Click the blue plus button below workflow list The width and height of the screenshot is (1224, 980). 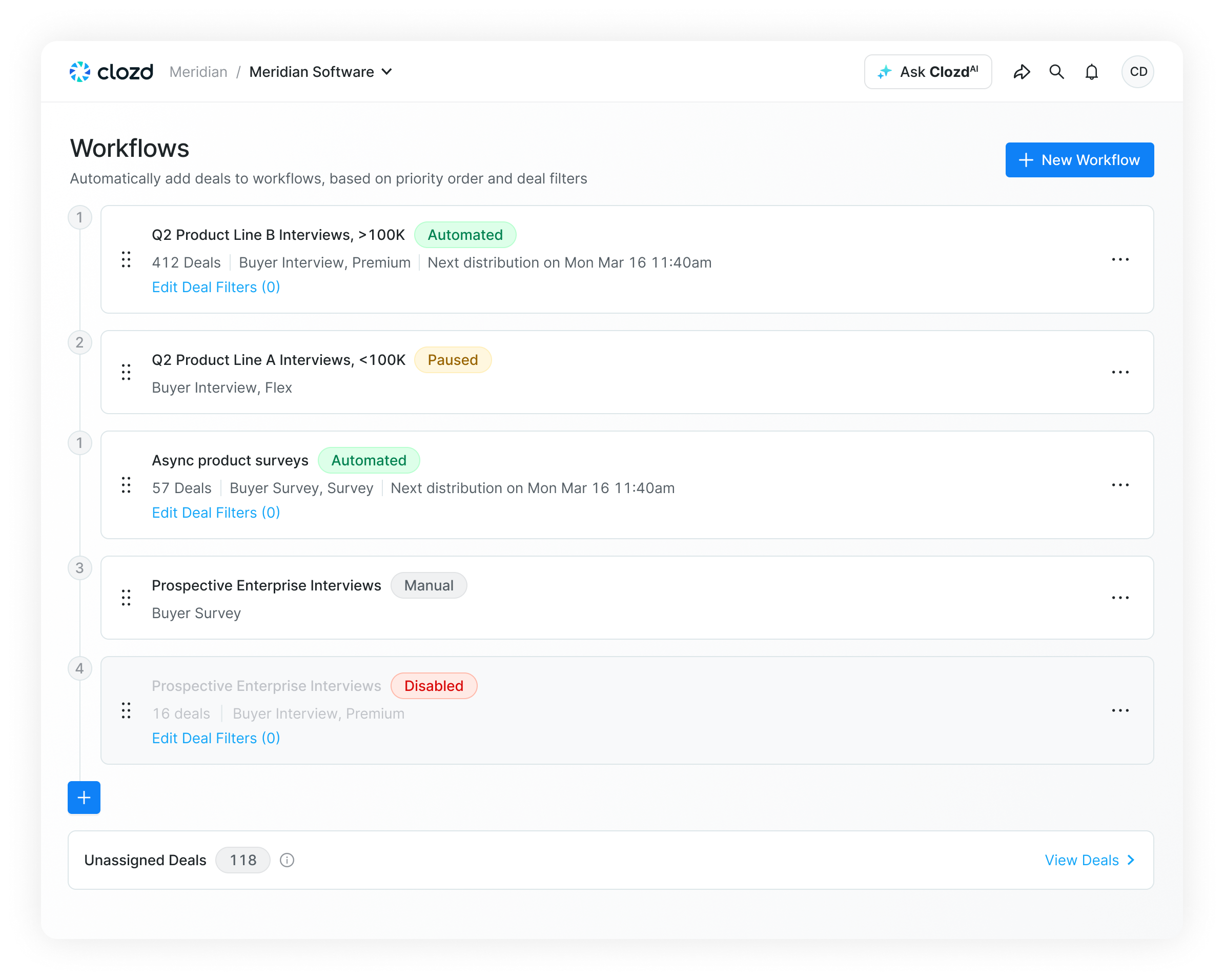84,798
